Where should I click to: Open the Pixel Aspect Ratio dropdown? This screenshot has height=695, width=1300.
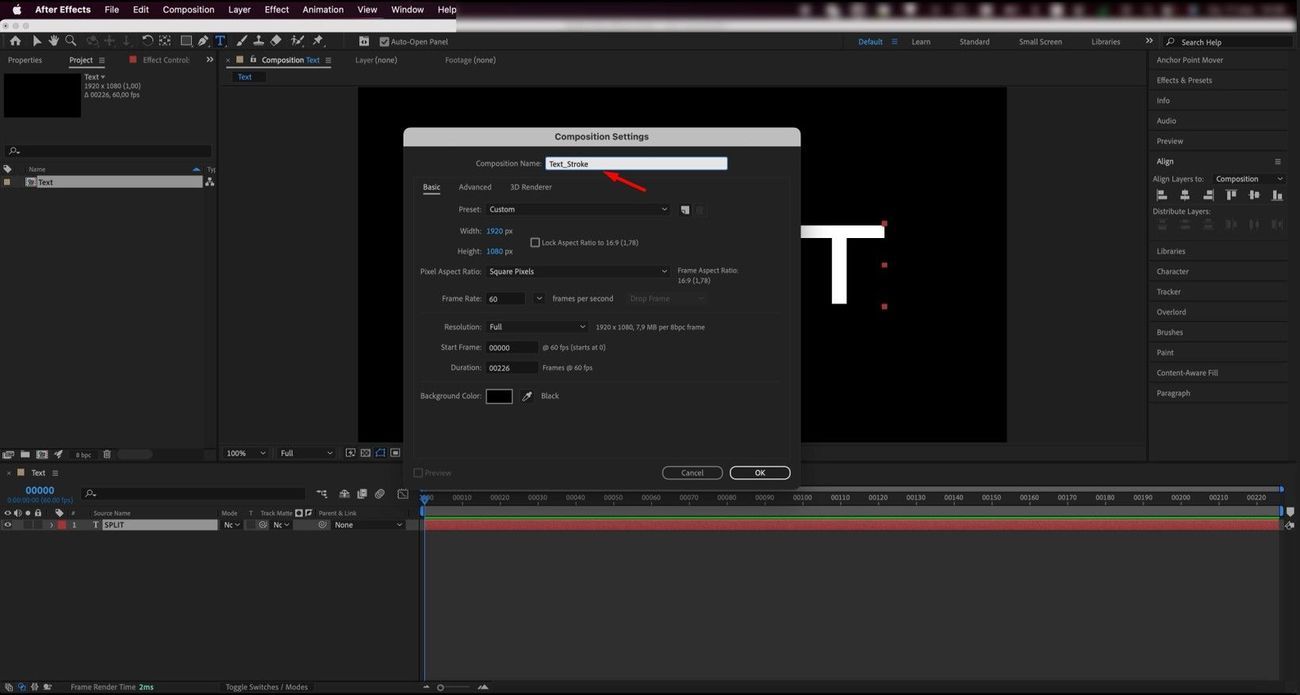[x=578, y=271]
